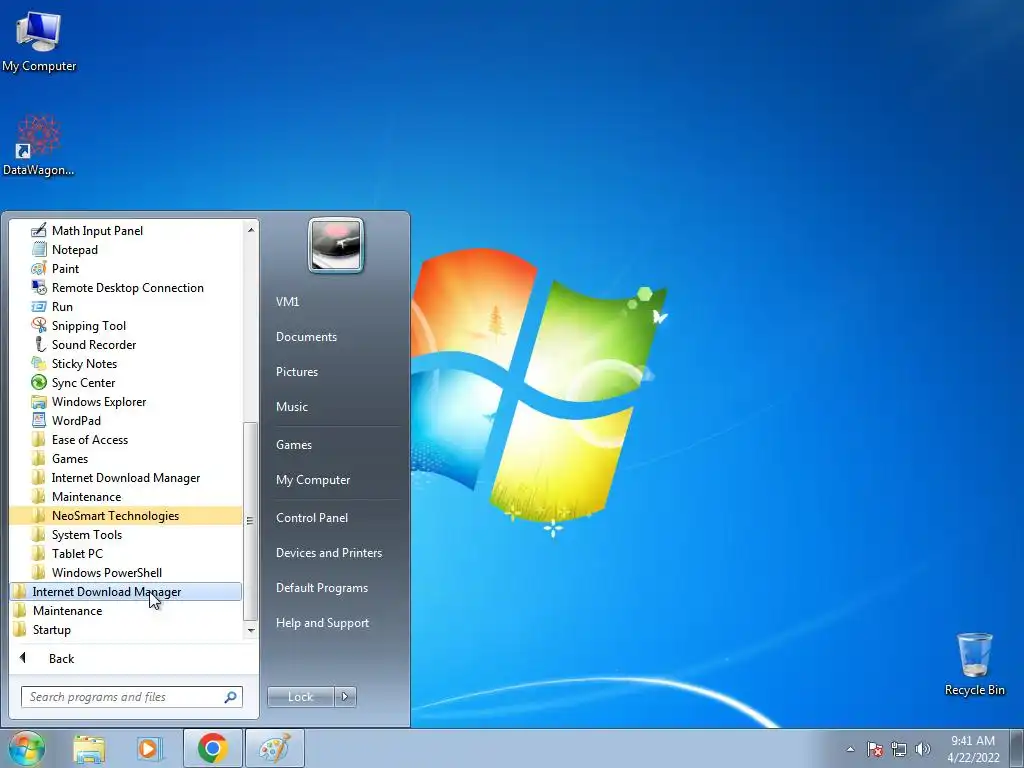Open Default Programs
The width and height of the screenshot is (1024, 768).
tap(322, 588)
